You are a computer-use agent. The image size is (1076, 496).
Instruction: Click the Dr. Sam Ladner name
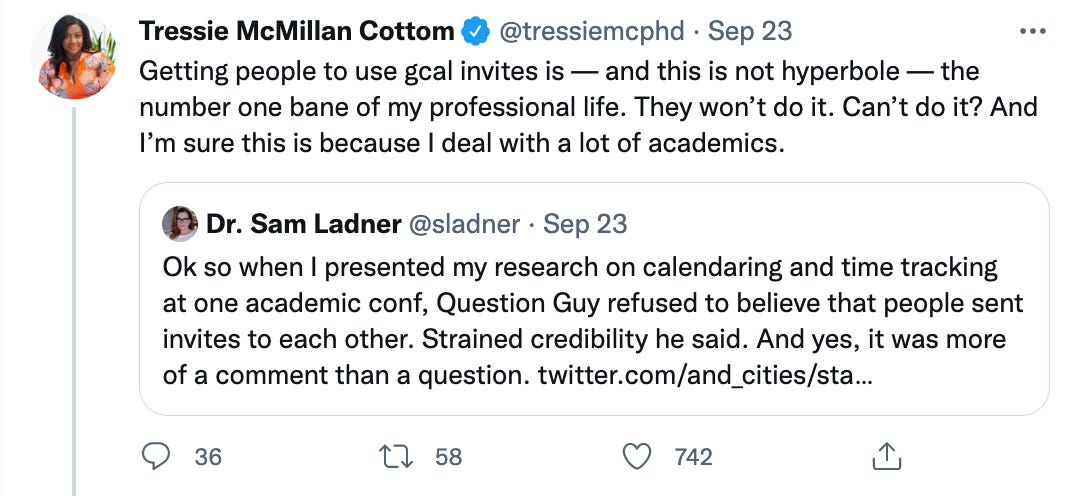point(302,224)
